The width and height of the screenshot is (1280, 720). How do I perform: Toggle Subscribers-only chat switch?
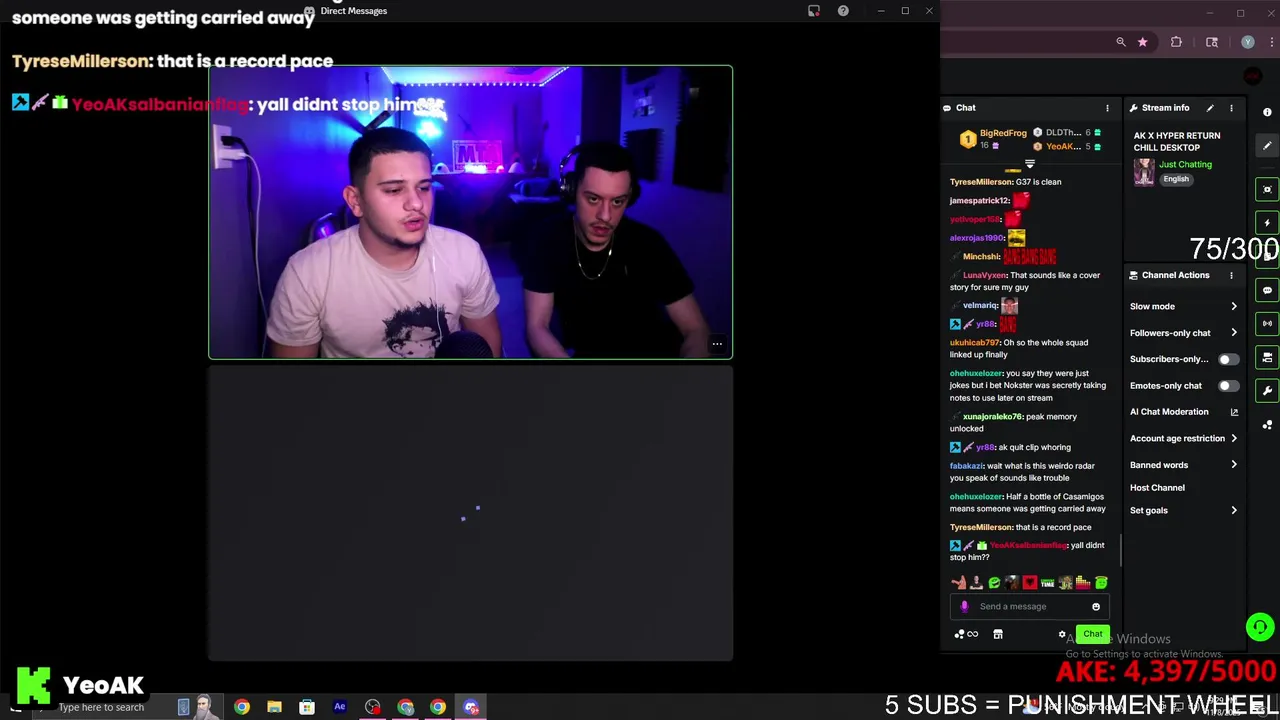(x=1228, y=359)
